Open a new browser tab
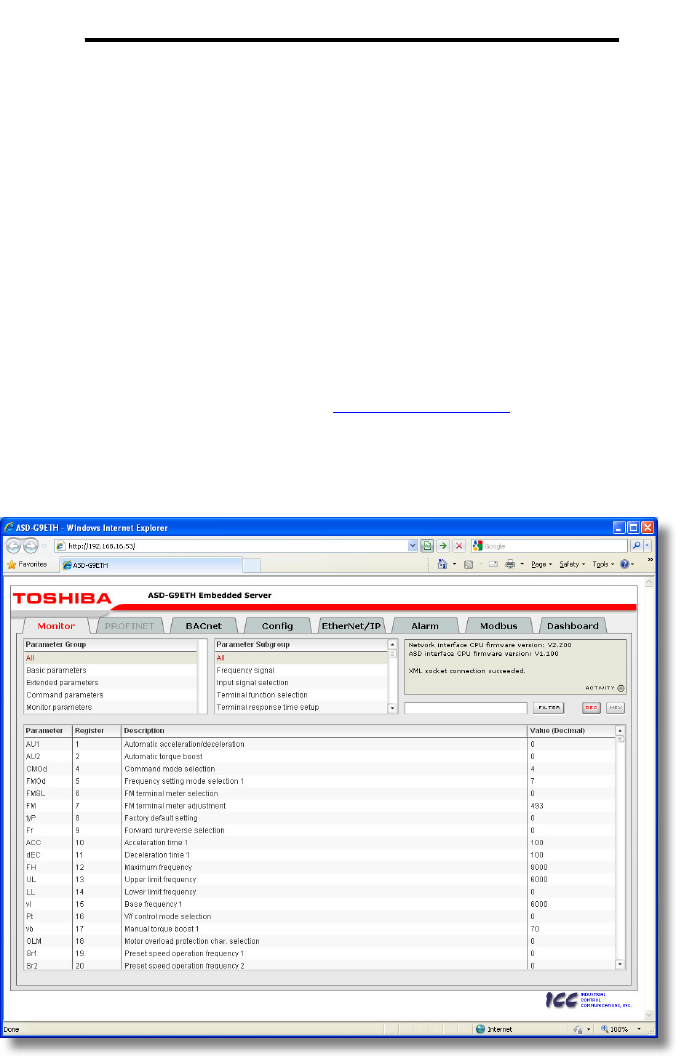676x1056 pixels. coord(251,565)
